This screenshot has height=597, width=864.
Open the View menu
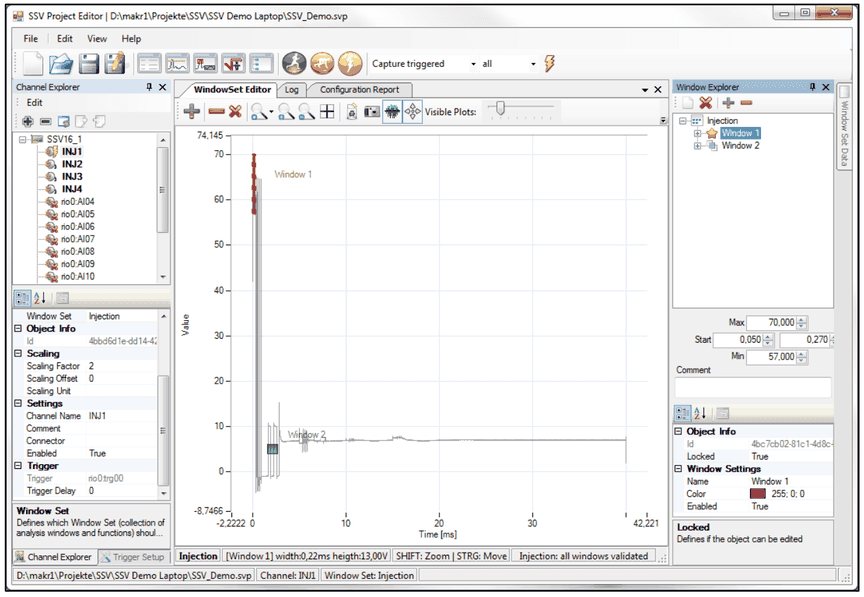[x=97, y=39]
